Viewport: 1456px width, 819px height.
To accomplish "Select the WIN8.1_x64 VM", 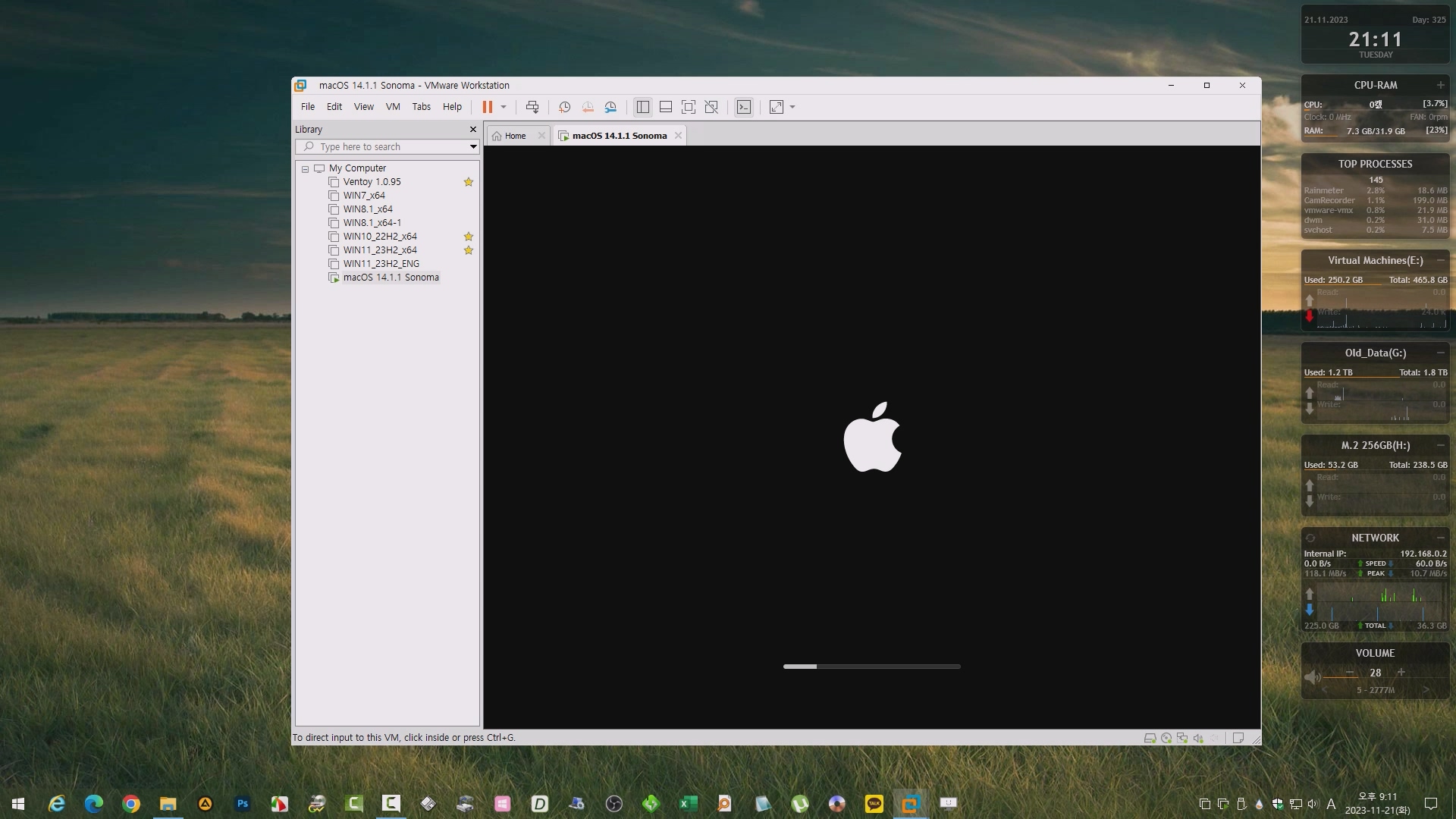I will tap(368, 209).
